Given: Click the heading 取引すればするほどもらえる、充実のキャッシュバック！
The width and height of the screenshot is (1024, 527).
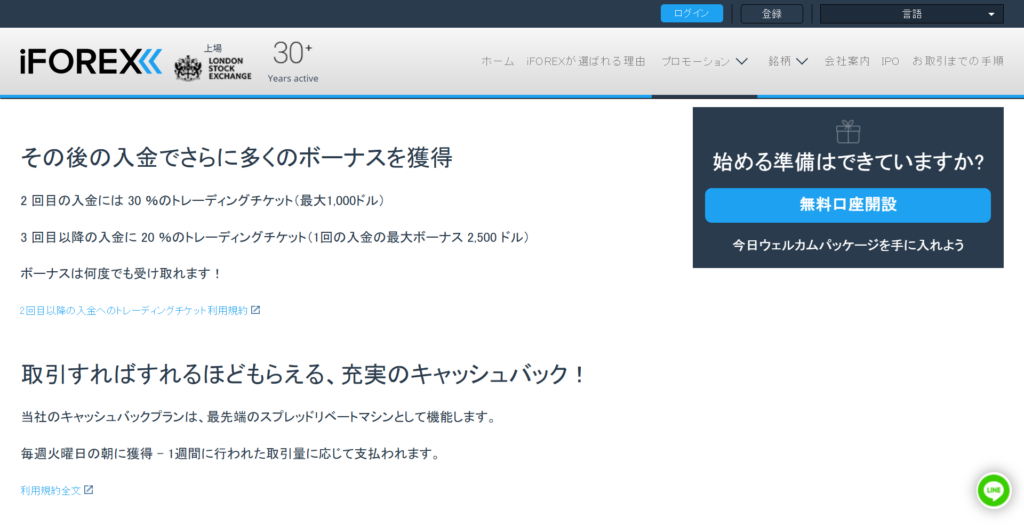Looking at the screenshot, I should (304, 374).
